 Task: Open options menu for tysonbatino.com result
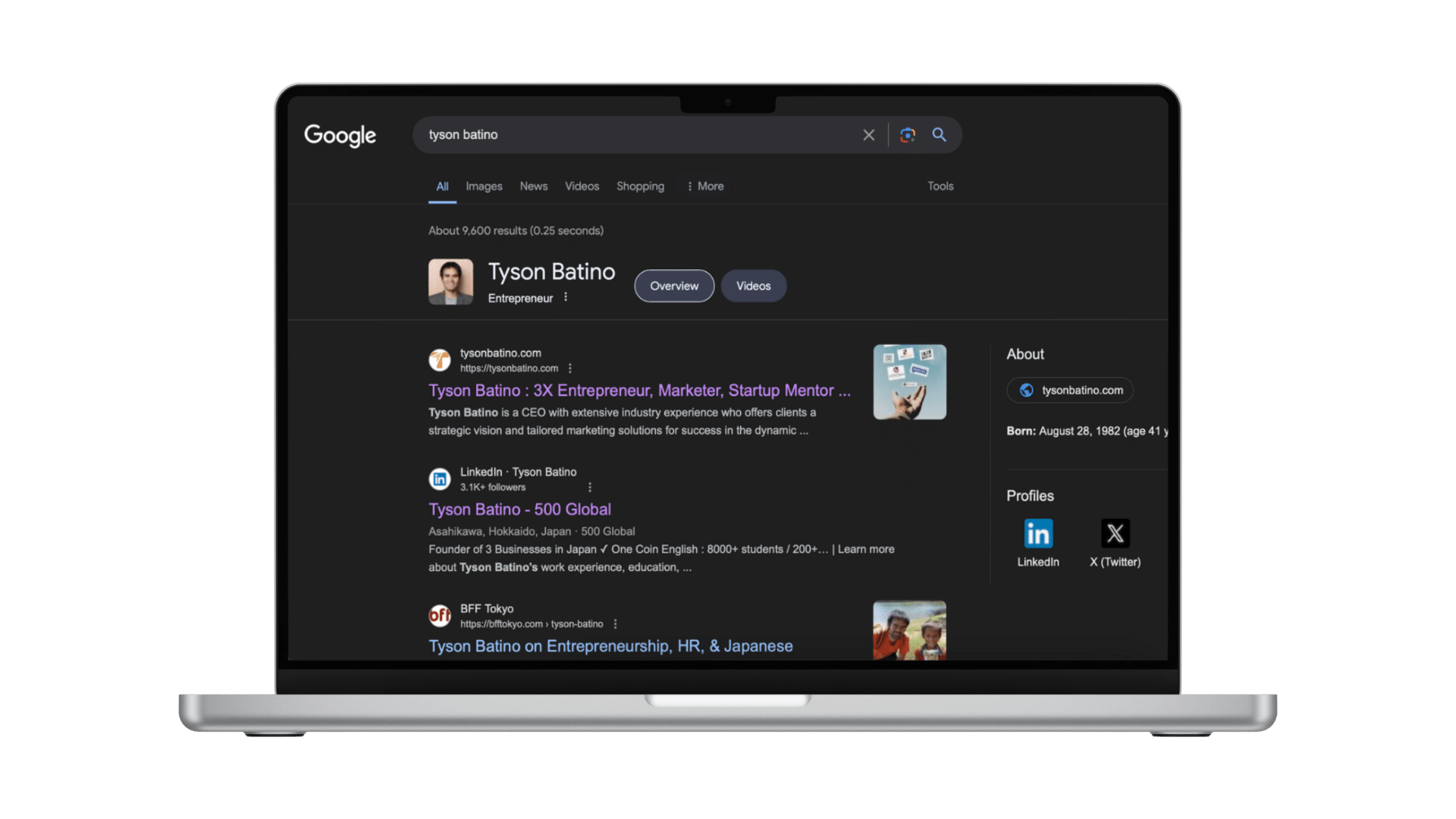click(570, 369)
